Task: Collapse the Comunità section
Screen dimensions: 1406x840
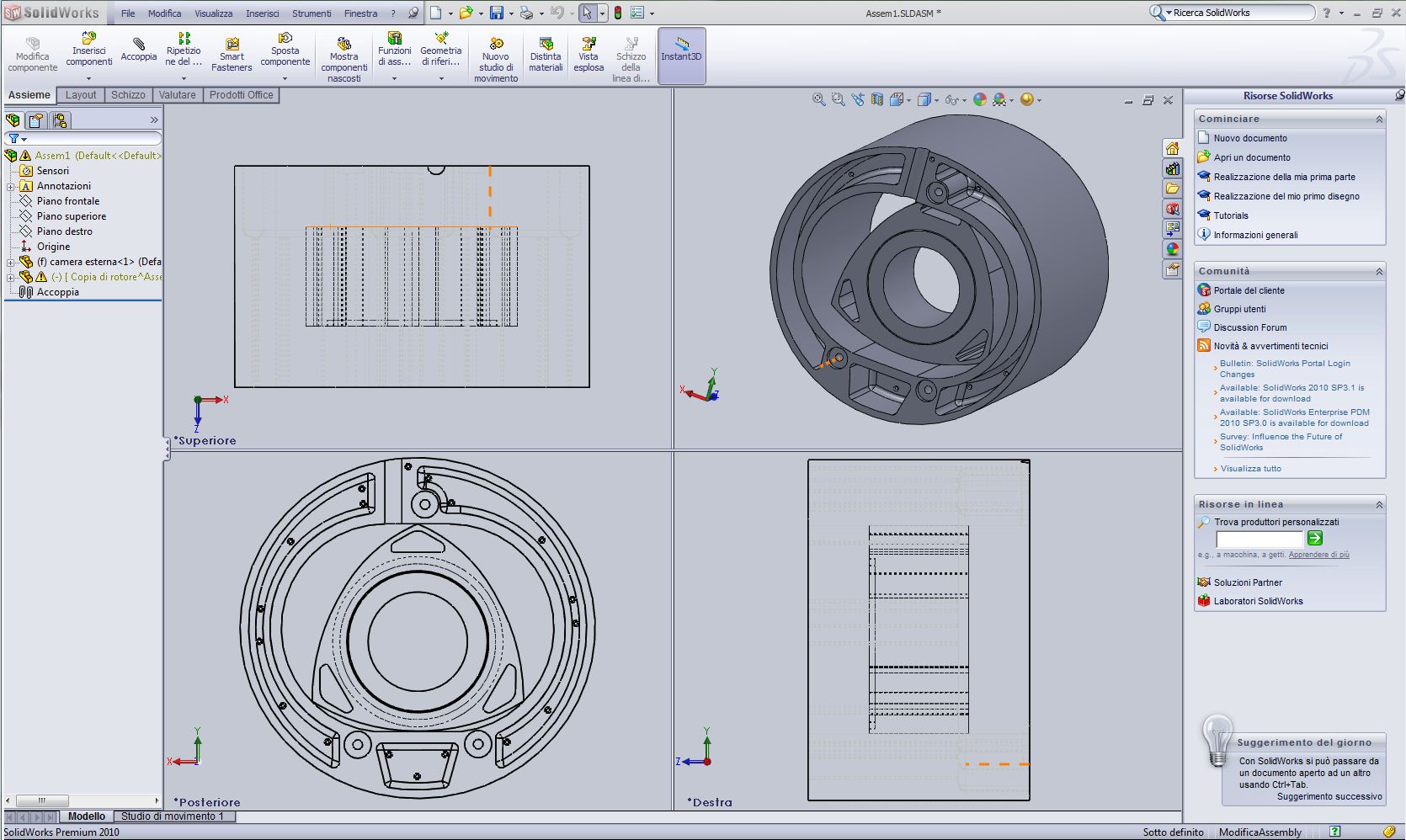Action: click(1379, 272)
